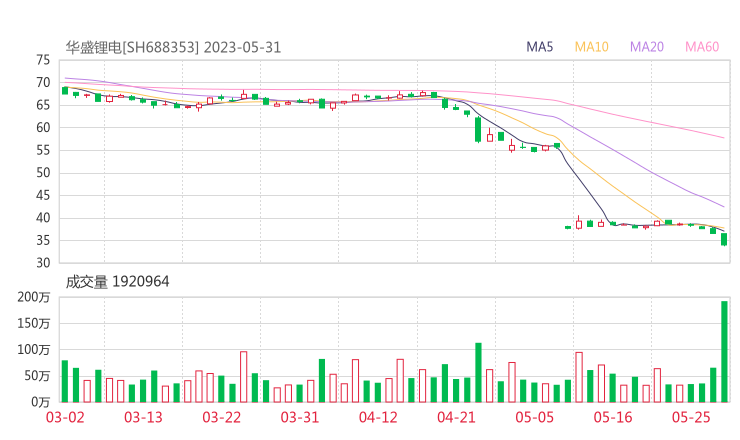The width and height of the screenshot is (740, 440).
Task: Click the 0万 volume axis label
Action: (x=41, y=402)
